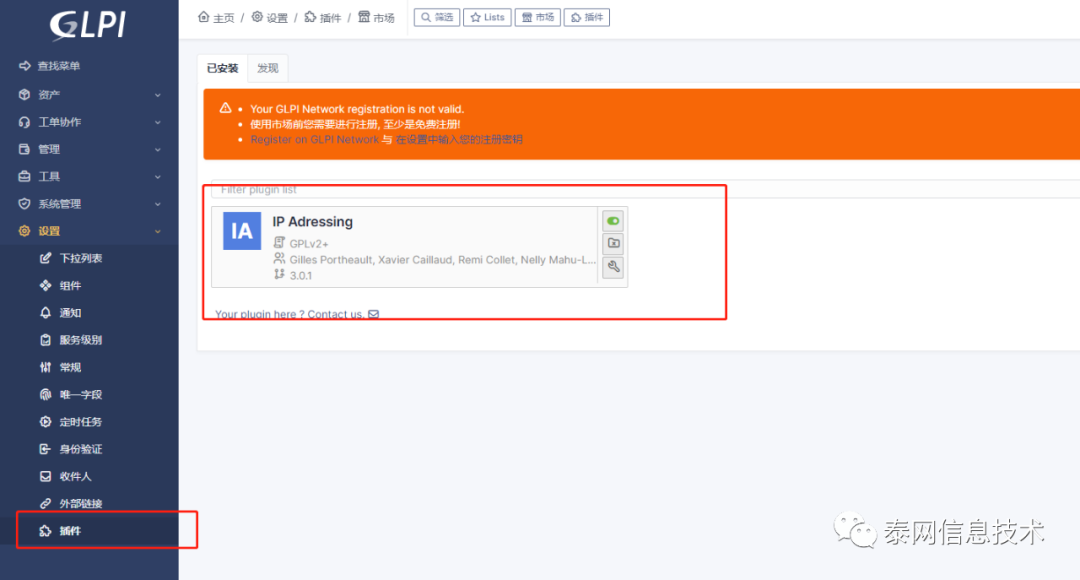Click the IP Adressing uninstall folder icon
The width and height of the screenshot is (1080, 580).
[613, 243]
